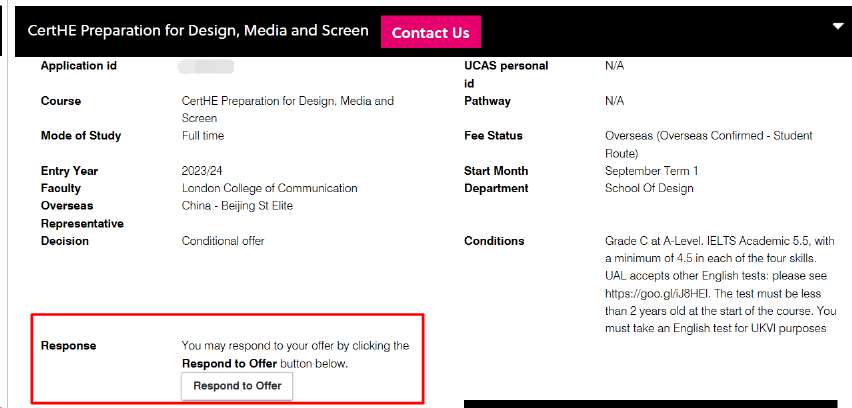Image resolution: width=852 pixels, height=408 pixels.
Task: Collapse the course panel with white arrow
Action: coord(838,27)
